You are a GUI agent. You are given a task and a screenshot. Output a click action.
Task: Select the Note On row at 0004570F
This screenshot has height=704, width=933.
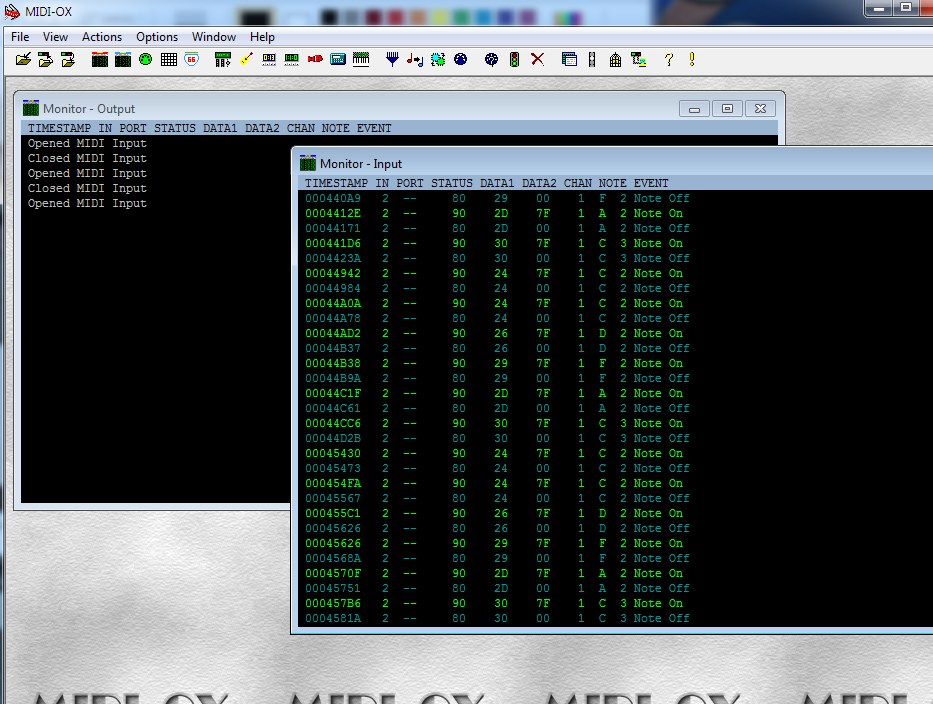[494, 573]
